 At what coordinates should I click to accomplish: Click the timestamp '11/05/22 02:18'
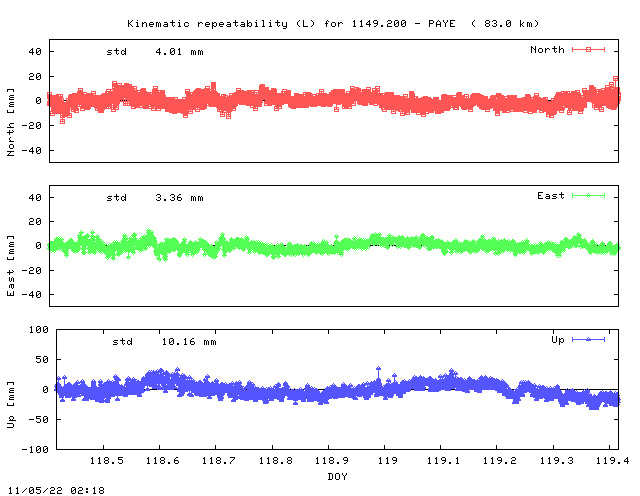point(56,490)
